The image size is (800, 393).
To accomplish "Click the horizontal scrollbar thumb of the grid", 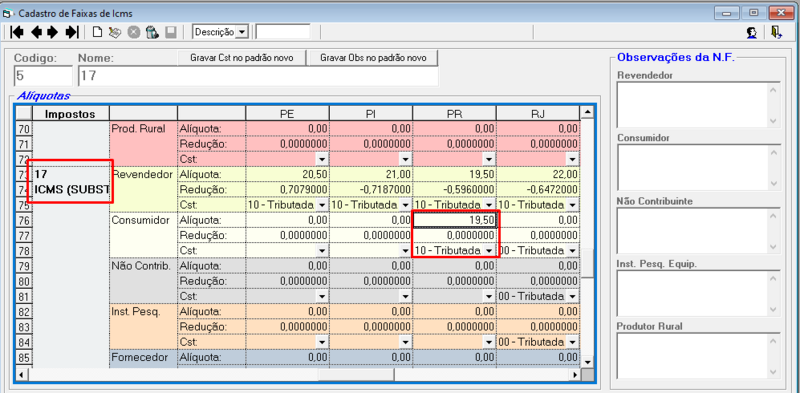I will pos(356,375).
